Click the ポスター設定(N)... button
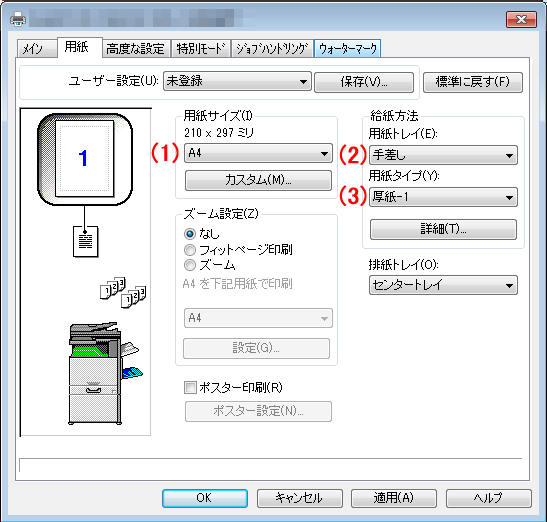Viewport: 547px width, 522px height. pos(258,411)
